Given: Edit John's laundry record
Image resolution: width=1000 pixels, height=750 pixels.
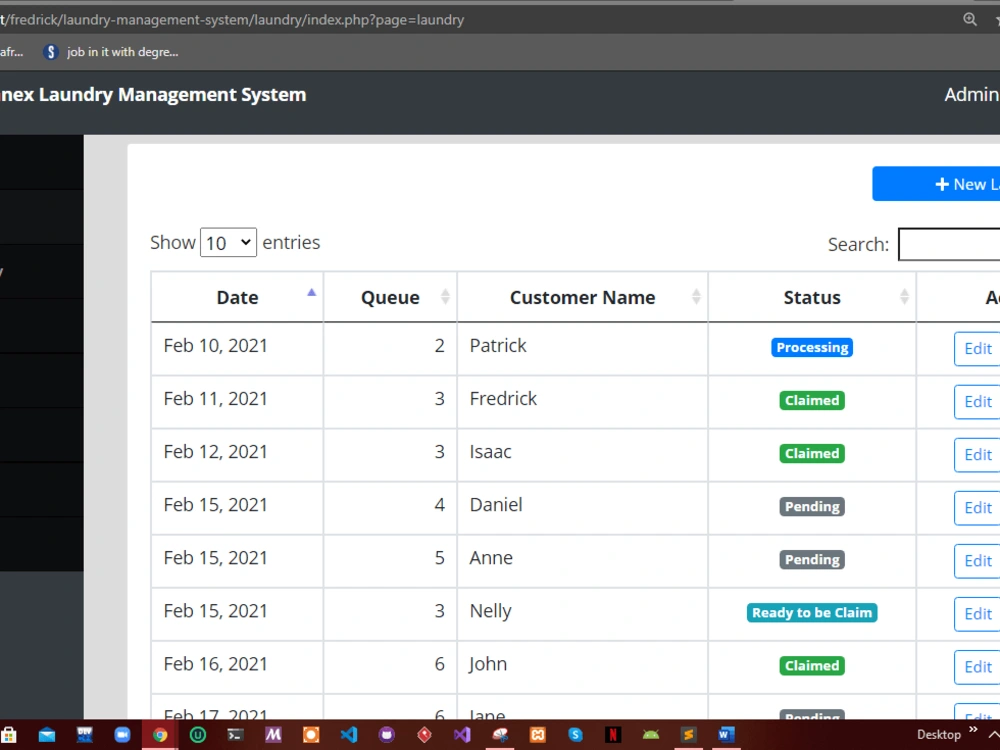Looking at the screenshot, I should [978, 667].
